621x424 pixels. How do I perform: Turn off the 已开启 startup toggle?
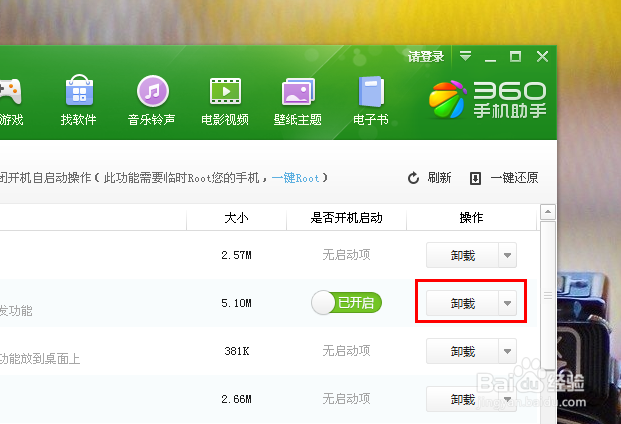point(347,303)
